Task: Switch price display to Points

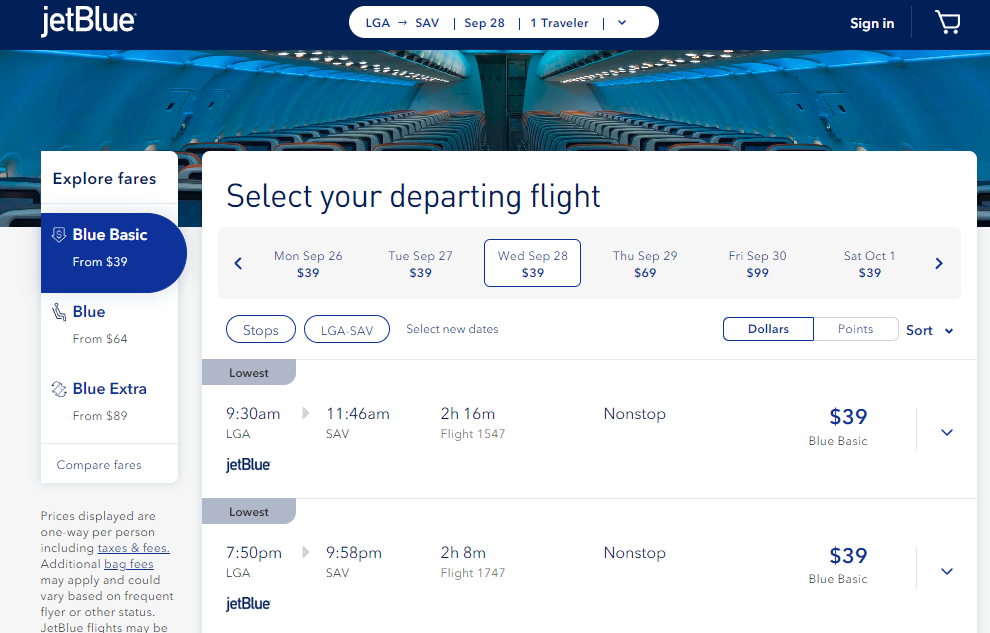Action: tap(856, 329)
